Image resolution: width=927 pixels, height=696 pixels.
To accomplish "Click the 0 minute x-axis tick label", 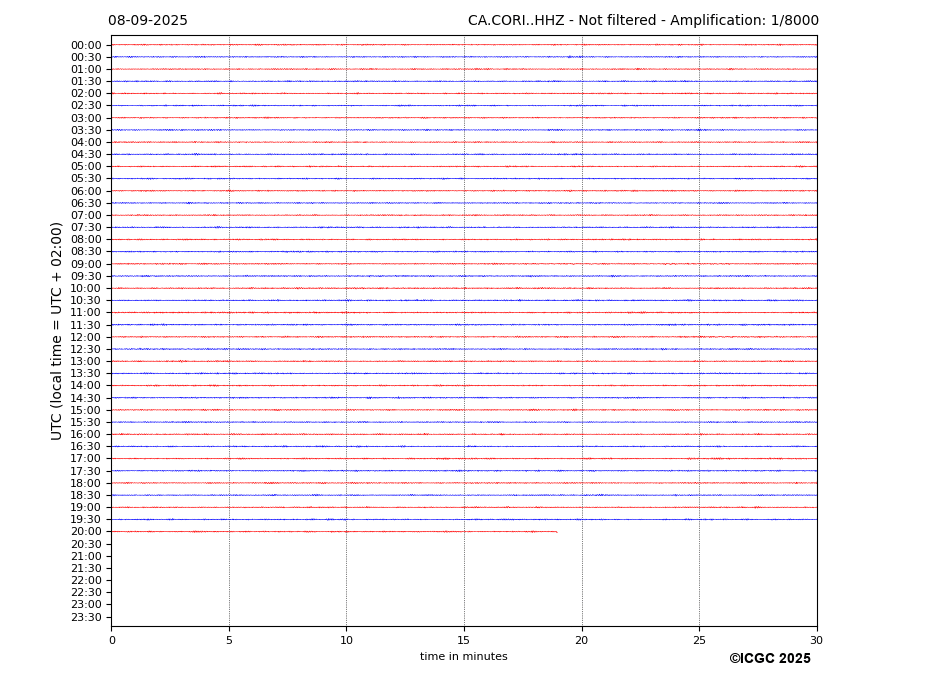I will [112, 640].
